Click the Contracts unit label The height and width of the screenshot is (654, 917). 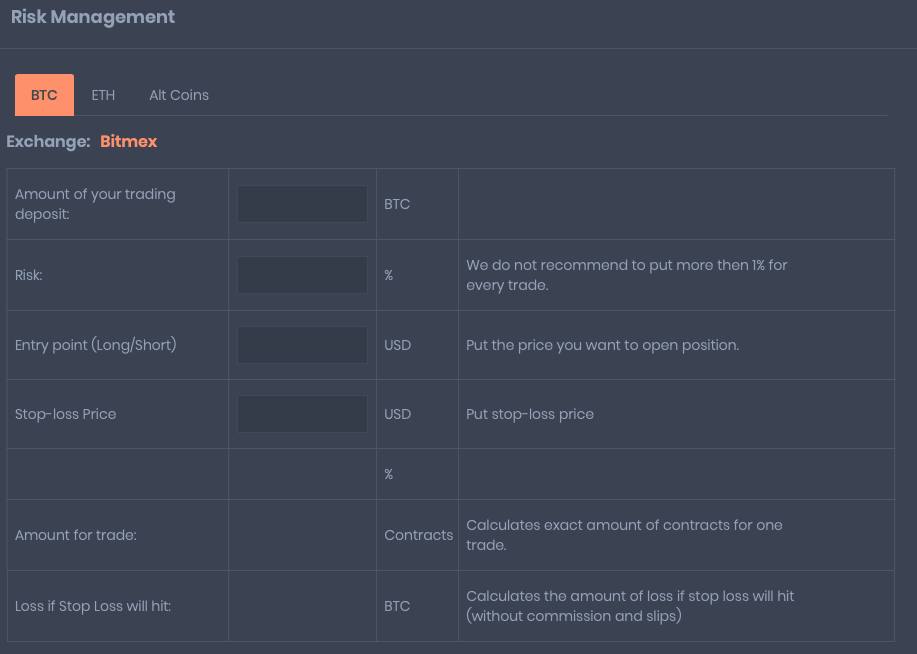(x=418, y=535)
